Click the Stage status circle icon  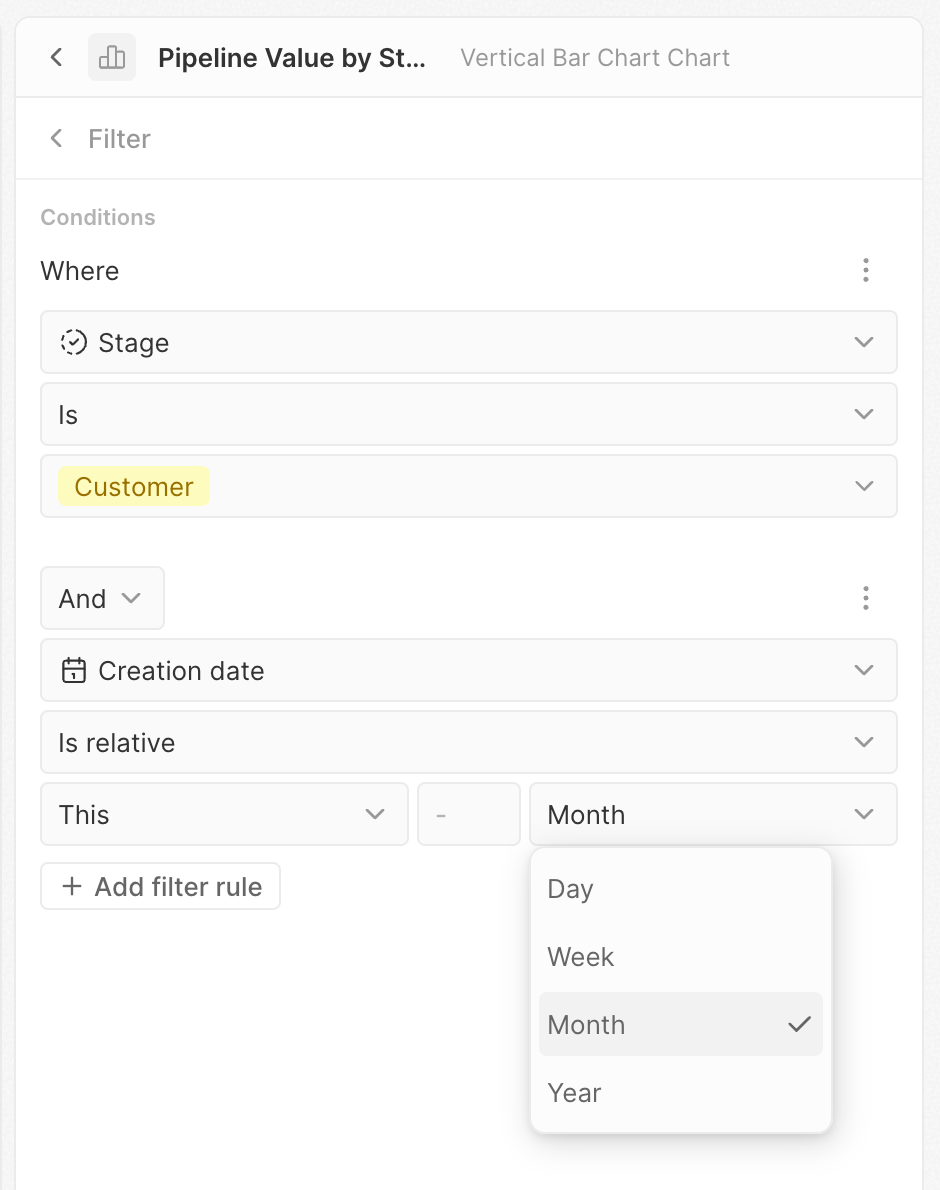[x=73, y=343]
